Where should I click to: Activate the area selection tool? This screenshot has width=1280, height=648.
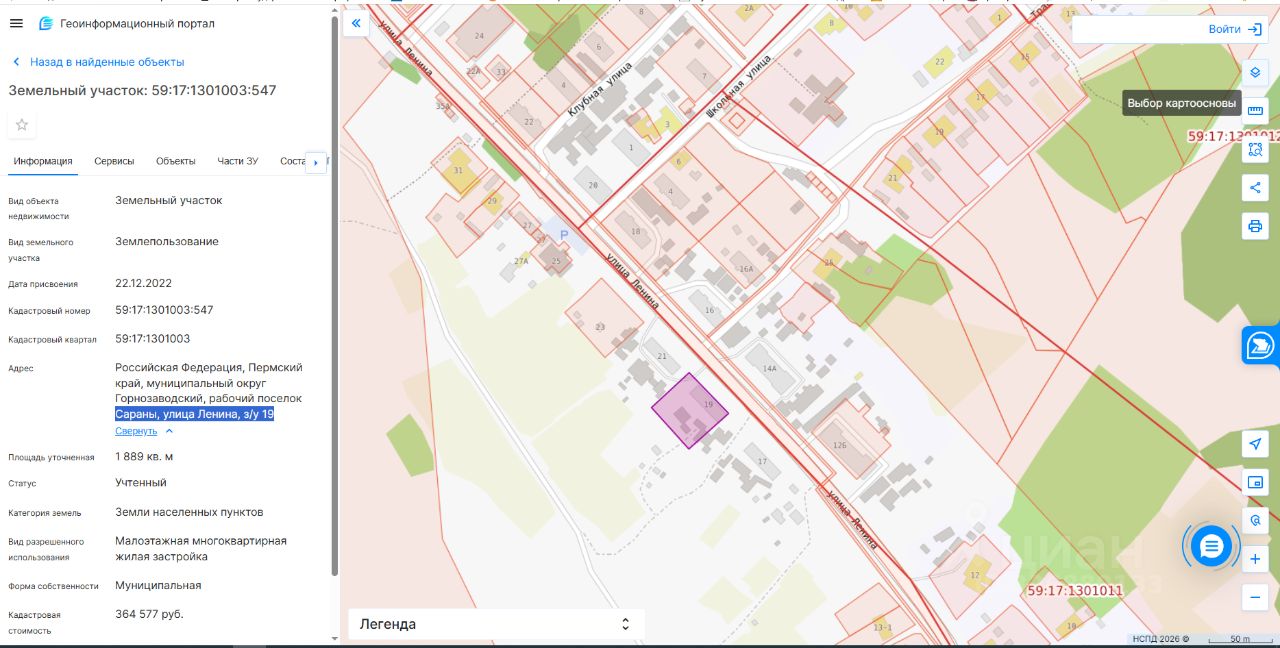[1255, 150]
